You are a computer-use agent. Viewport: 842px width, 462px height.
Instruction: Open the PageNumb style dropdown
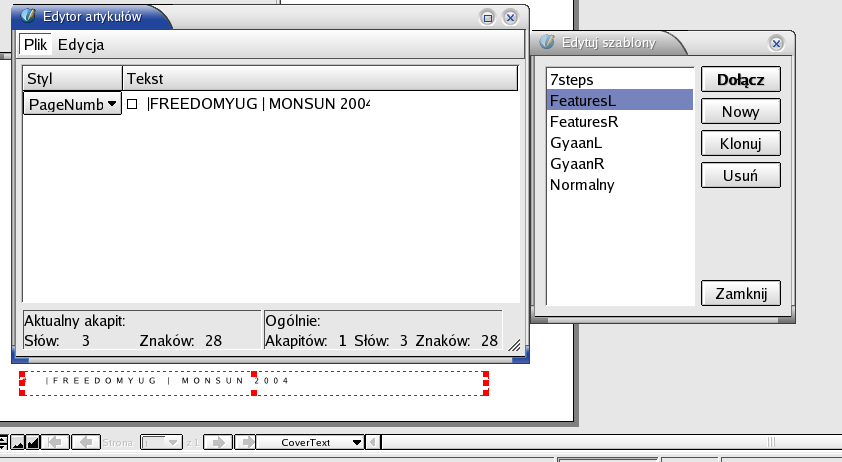click(x=111, y=103)
